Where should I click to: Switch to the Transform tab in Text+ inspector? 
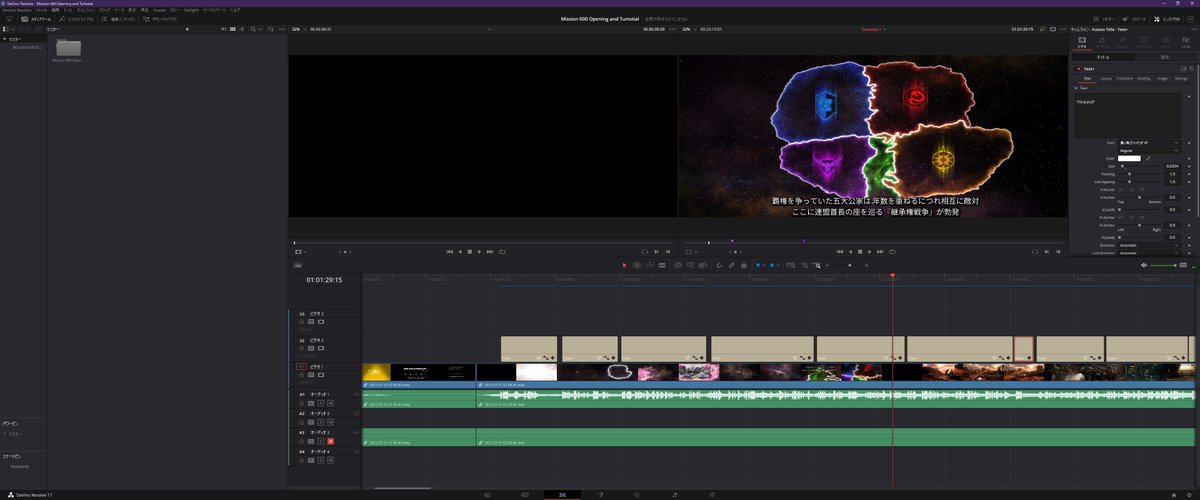tap(1124, 78)
